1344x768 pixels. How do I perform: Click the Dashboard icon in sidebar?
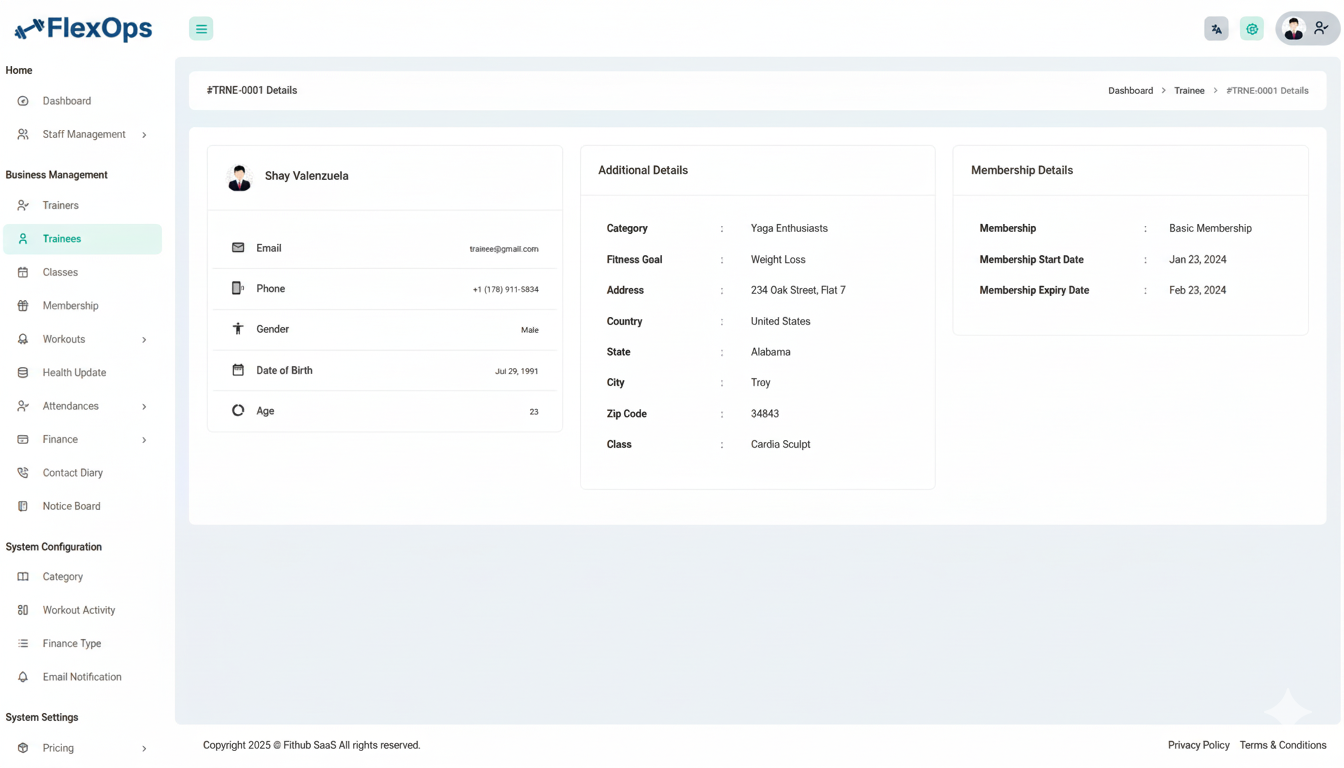pyautogui.click(x=23, y=101)
